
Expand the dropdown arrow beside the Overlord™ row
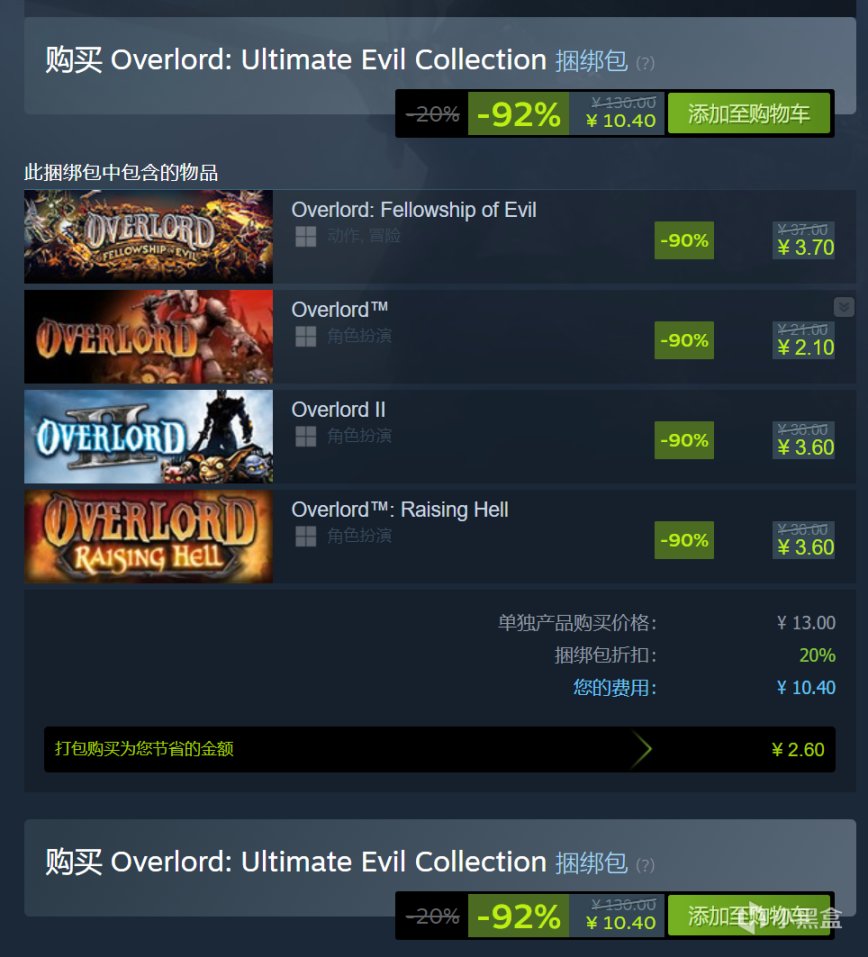tap(844, 306)
